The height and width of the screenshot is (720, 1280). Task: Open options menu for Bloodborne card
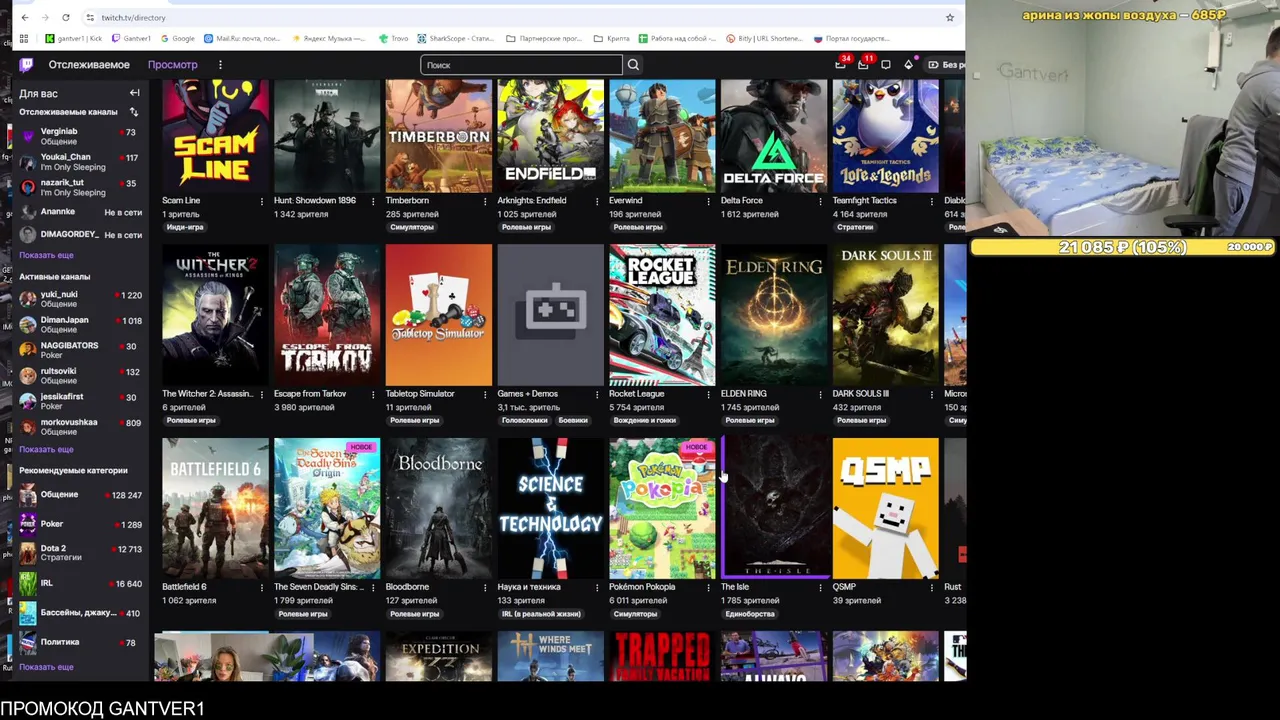tap(485, 587)
